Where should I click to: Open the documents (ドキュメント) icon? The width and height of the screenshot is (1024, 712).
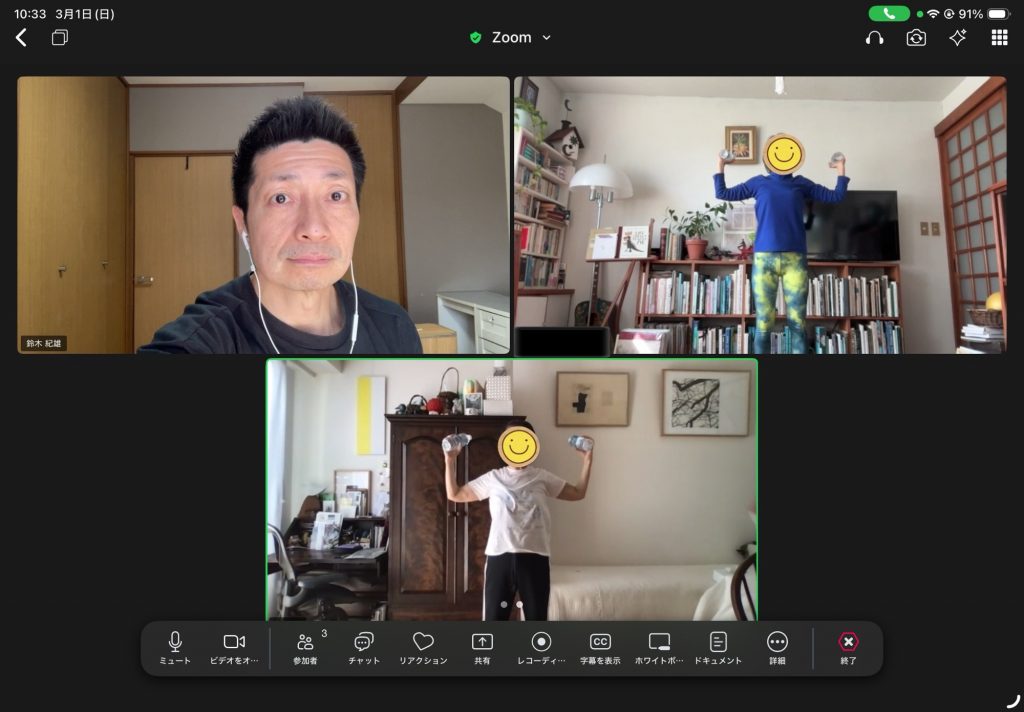tap(718, 647)
